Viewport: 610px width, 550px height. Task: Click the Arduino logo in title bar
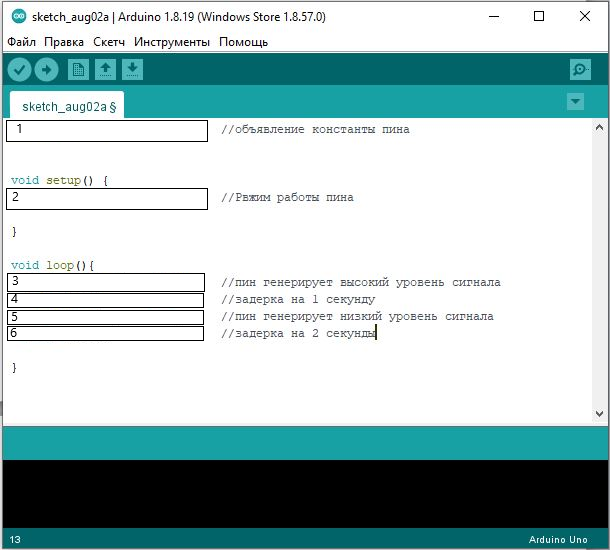pyautogui.click(x=19, y=17)
